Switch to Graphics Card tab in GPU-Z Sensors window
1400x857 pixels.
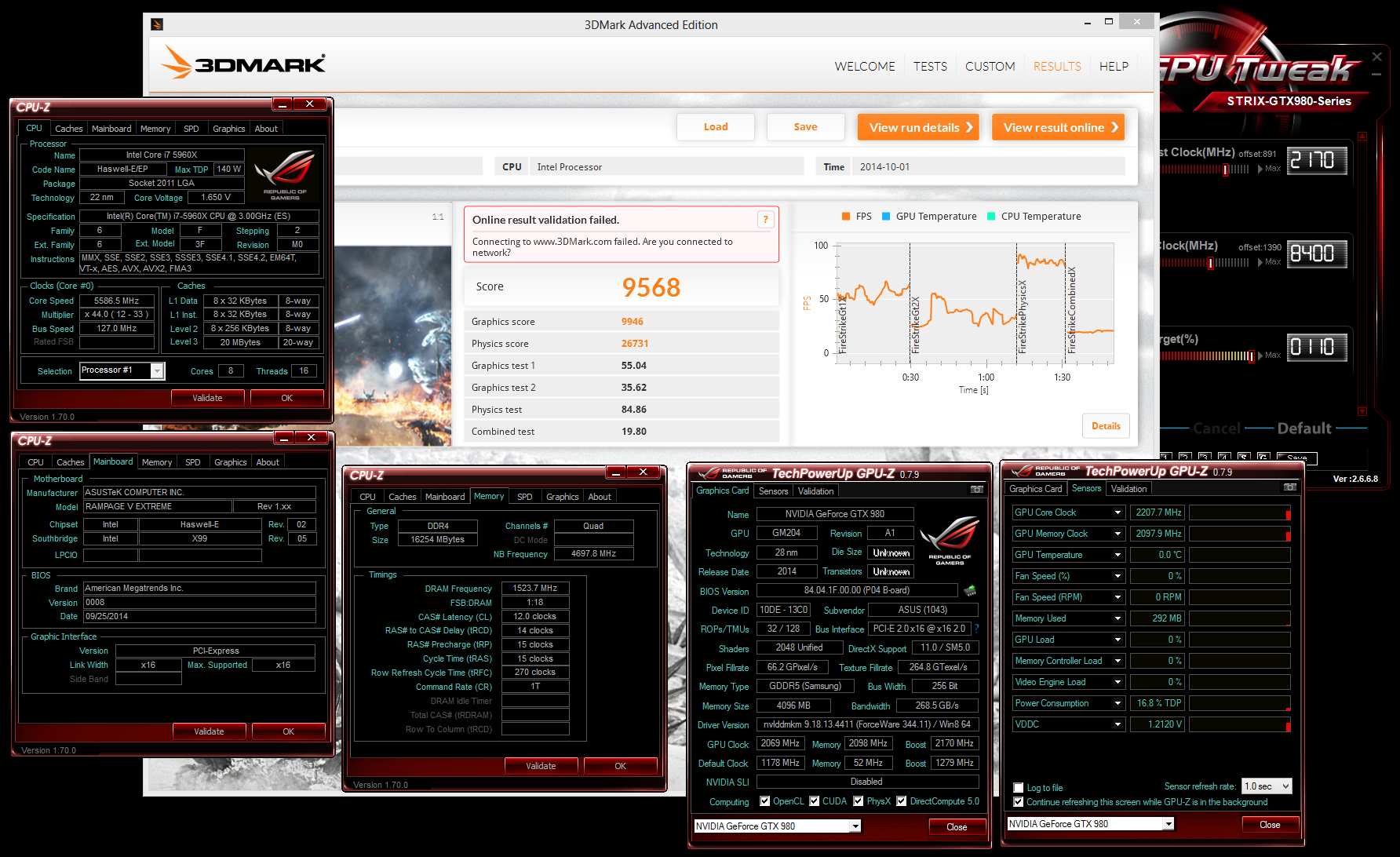[1036, 489]
